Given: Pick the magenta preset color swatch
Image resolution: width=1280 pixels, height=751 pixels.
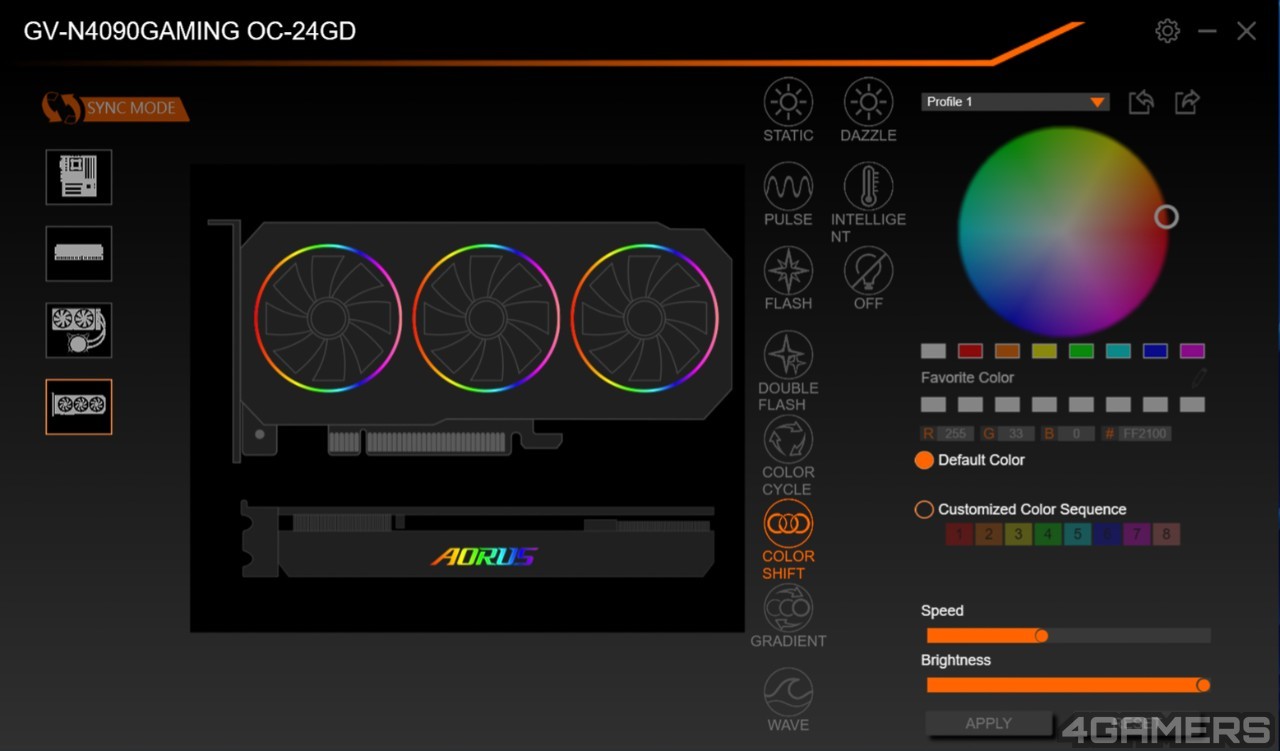Looking at the screenshot, I should pyautogui.click(x=1192, y=351).
